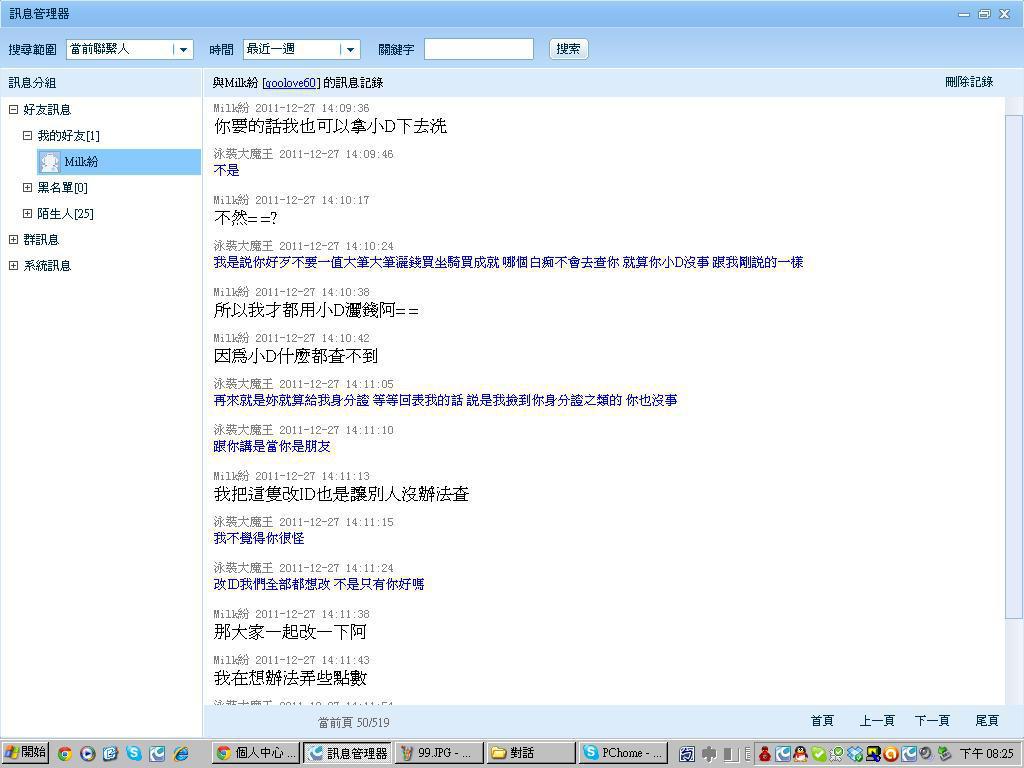Click the message 因為小D什麼都查不到
The width and height of the screenshot is (1024, 768).
296,356
